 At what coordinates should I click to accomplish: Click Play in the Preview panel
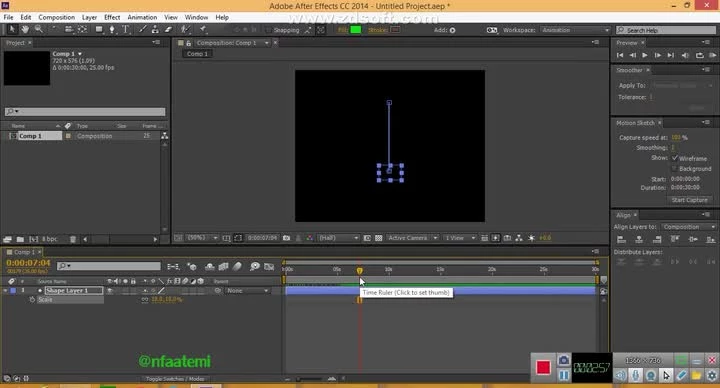(x=645, y=55)
